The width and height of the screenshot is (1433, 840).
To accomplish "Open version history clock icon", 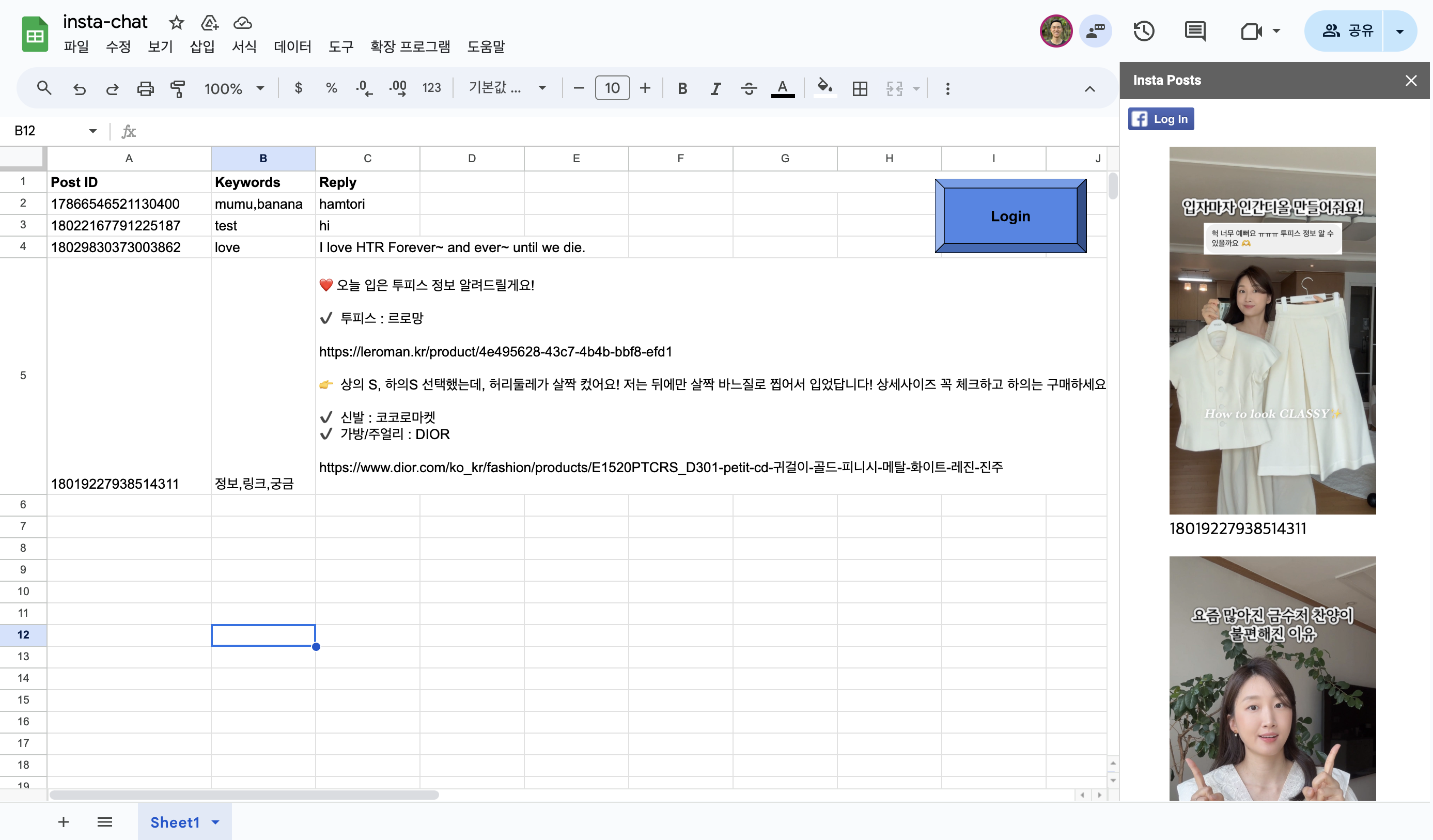I will point(1144,30).
